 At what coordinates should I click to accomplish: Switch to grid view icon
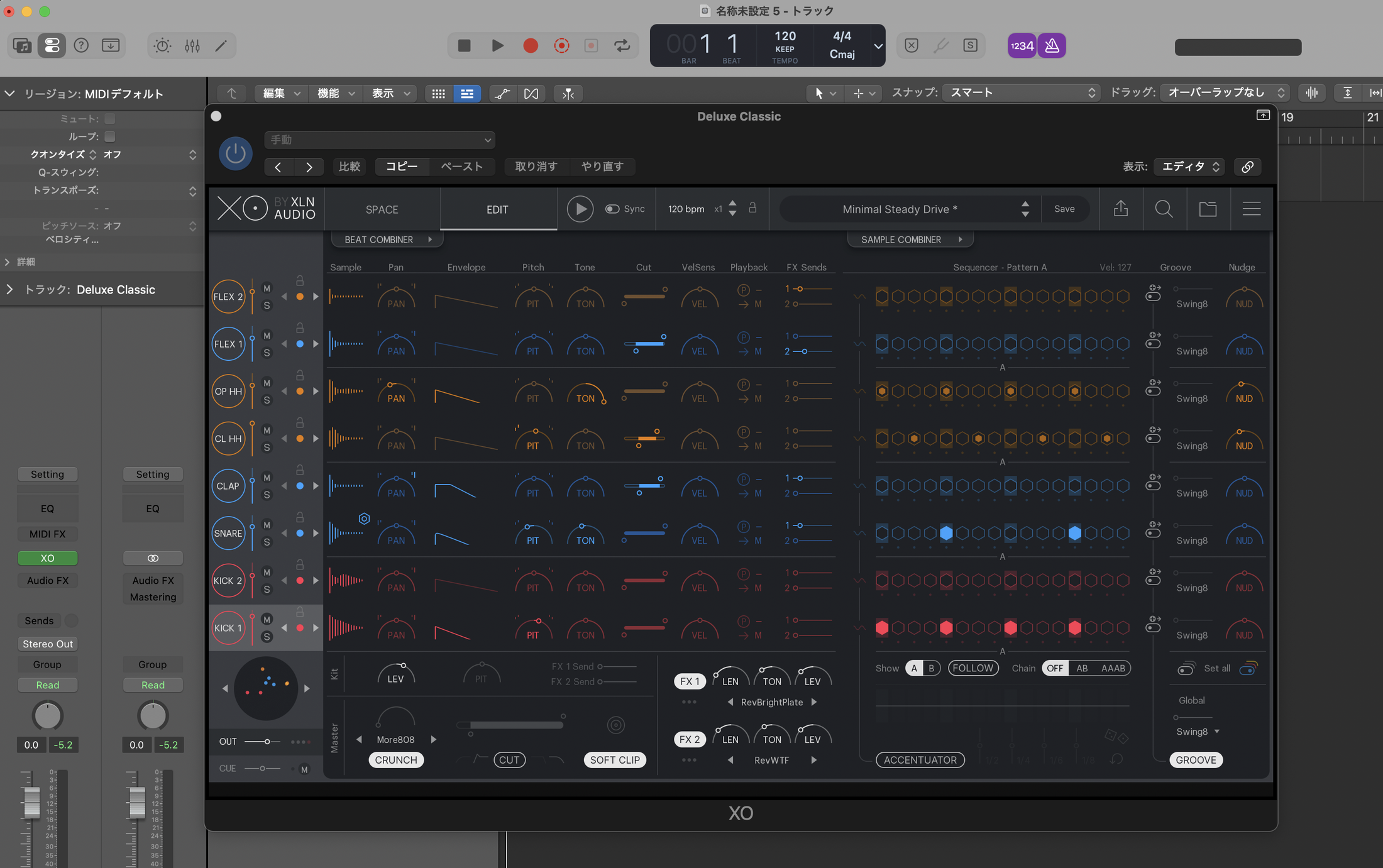tap(438, 94)
